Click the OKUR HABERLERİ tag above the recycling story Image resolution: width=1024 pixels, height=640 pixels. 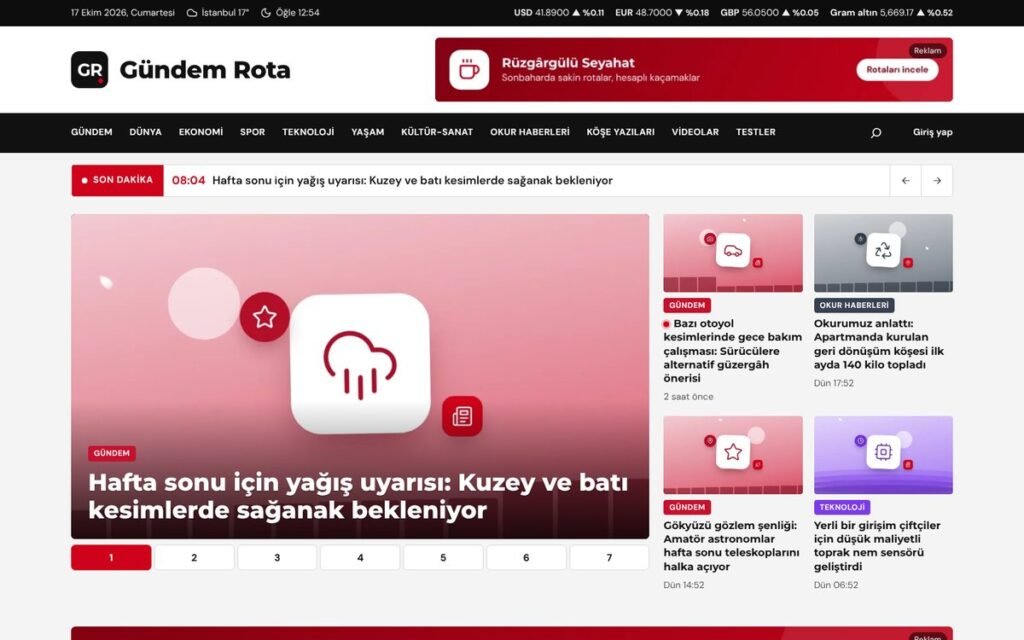[x=854, y=305]
